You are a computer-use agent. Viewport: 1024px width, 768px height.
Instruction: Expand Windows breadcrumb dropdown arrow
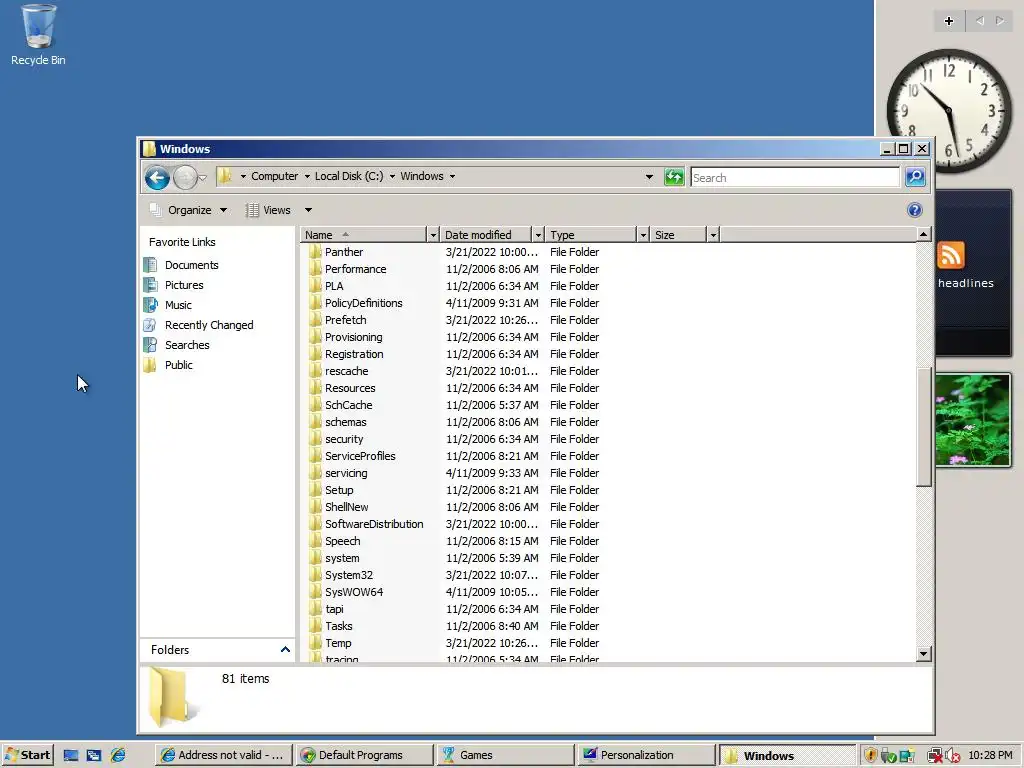coord(452,176)
